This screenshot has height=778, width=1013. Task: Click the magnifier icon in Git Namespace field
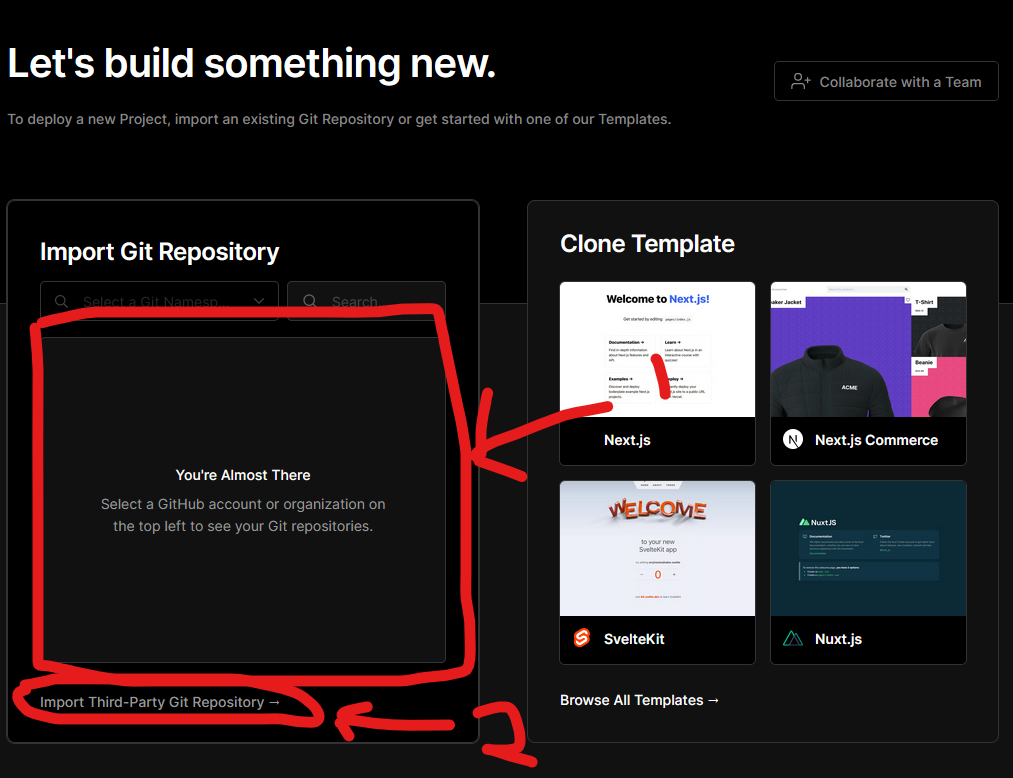61,301
